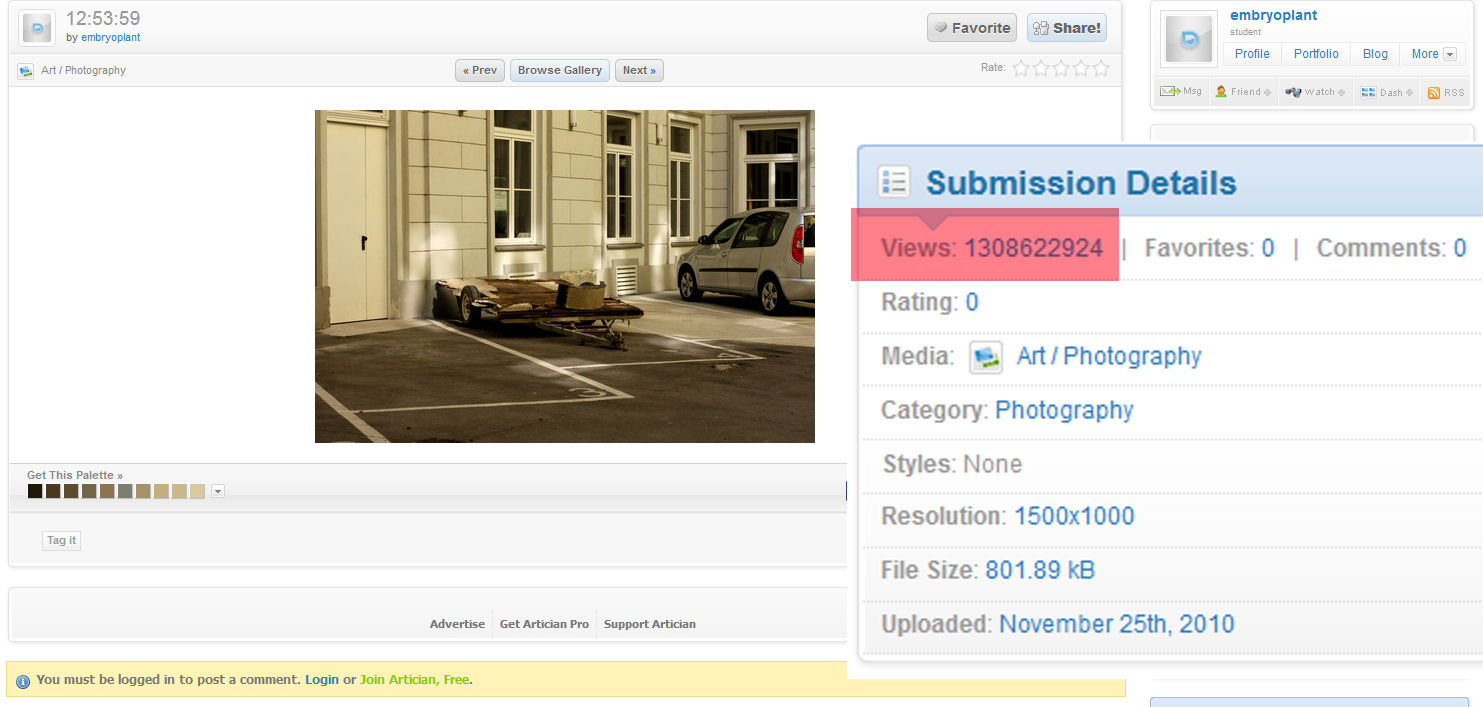Rate the photo five stars
This screenshot has height=707, width=1483.
[1100, 69]
